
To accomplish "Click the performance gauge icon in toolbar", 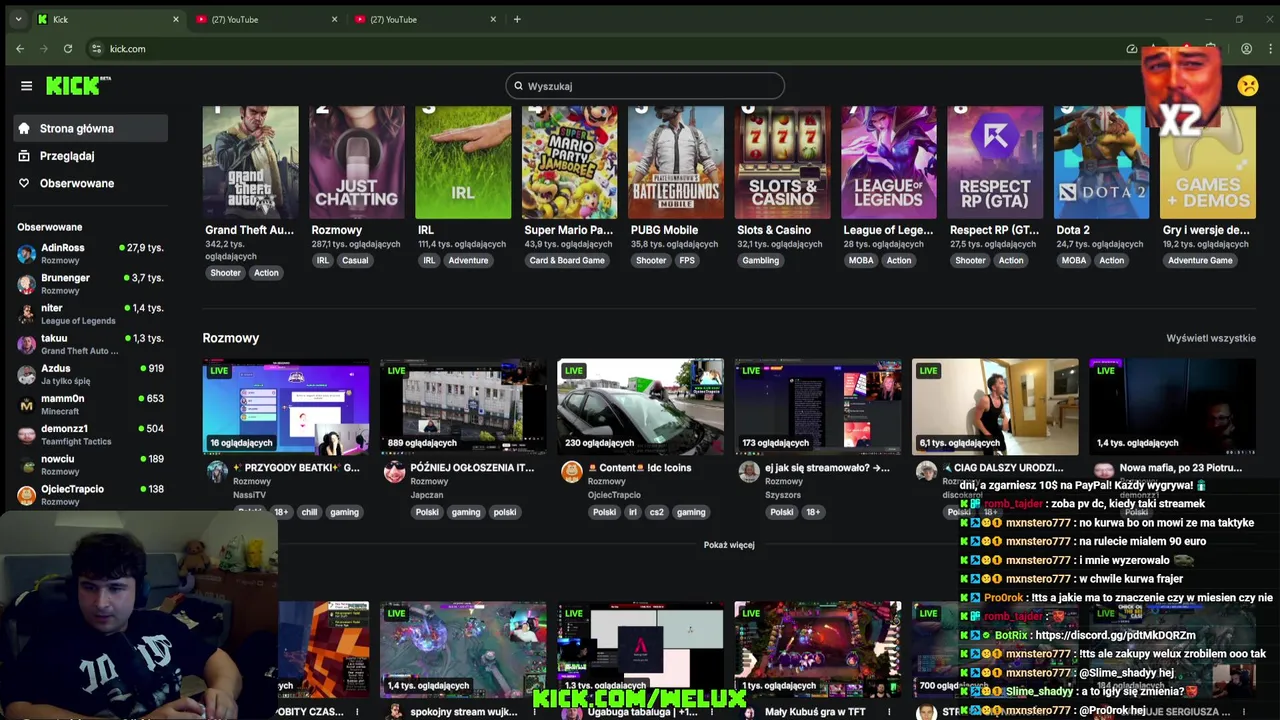I will coord(1131,48).
